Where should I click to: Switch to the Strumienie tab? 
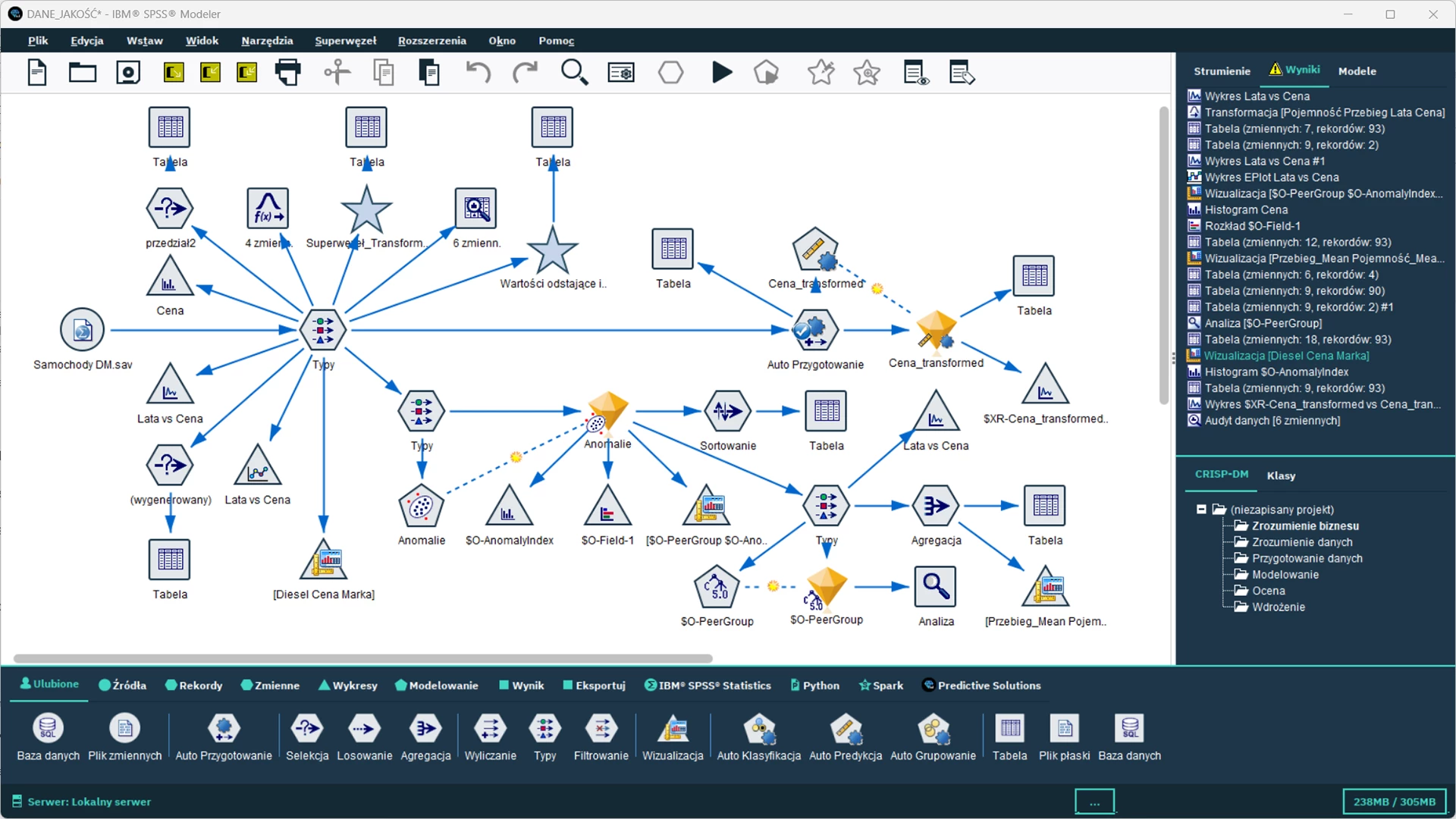pyautogui.click(x=1222, y=71)
